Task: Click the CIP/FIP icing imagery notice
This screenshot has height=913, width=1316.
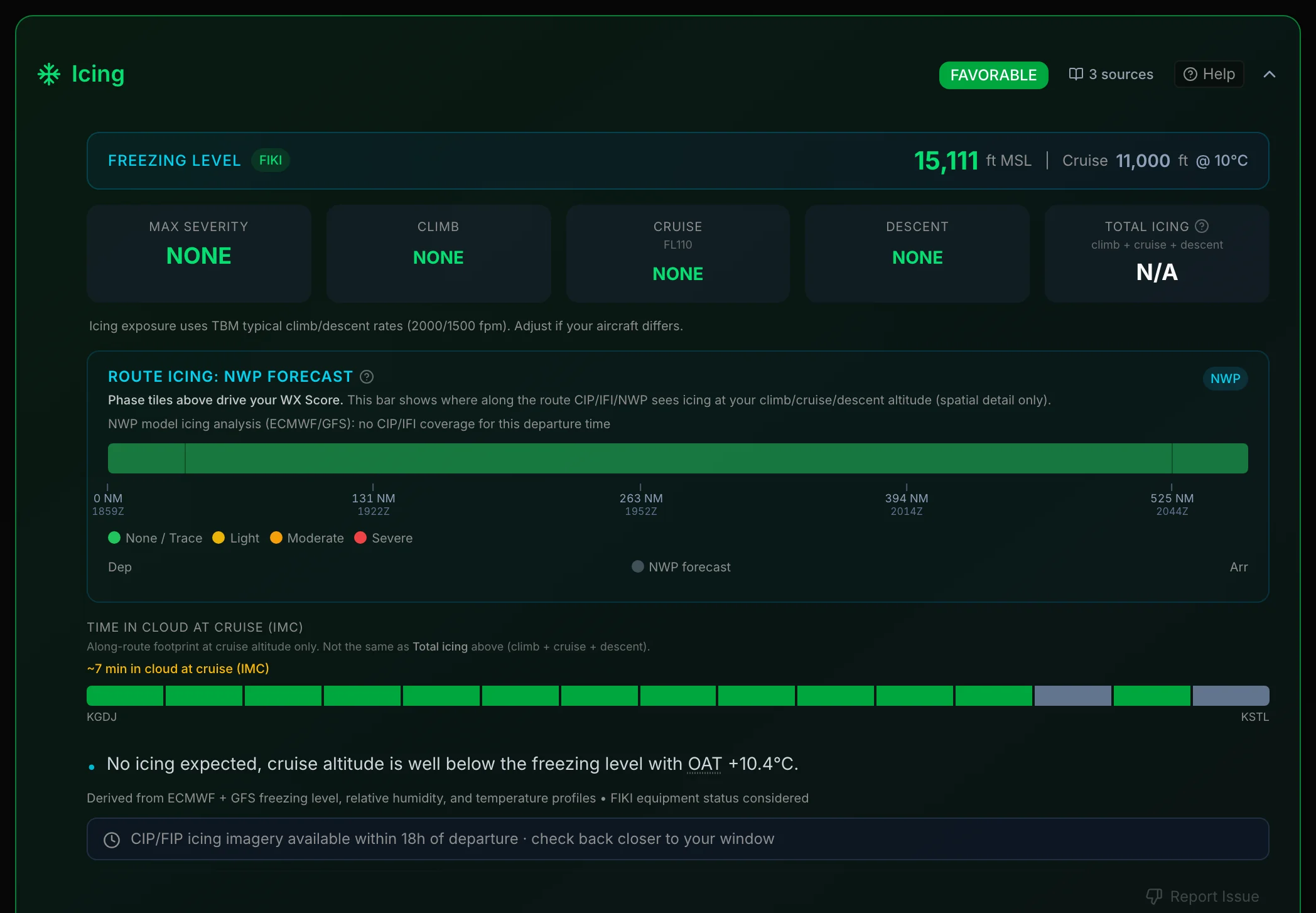Action: (x=677, y=839)
